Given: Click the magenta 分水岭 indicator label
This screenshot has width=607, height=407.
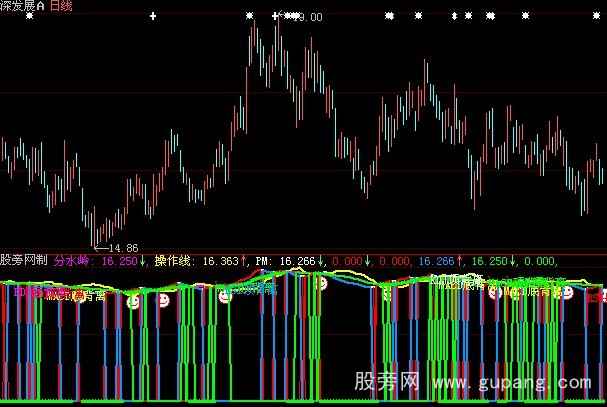Looking at the screenshot, I should point(71,261).
